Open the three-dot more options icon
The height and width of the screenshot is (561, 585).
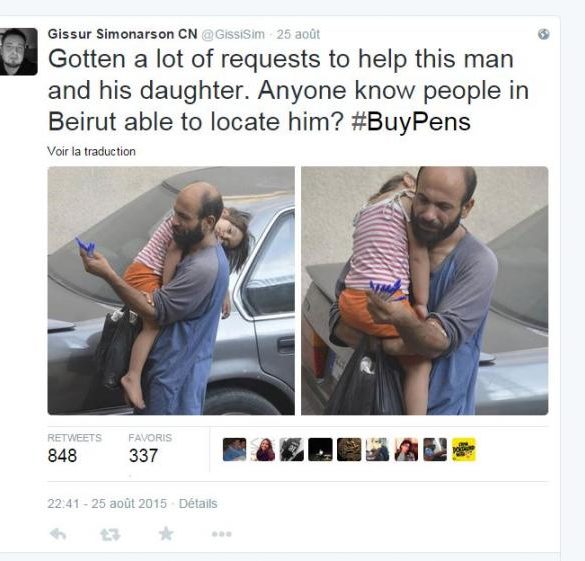click(x=222, y=534)
